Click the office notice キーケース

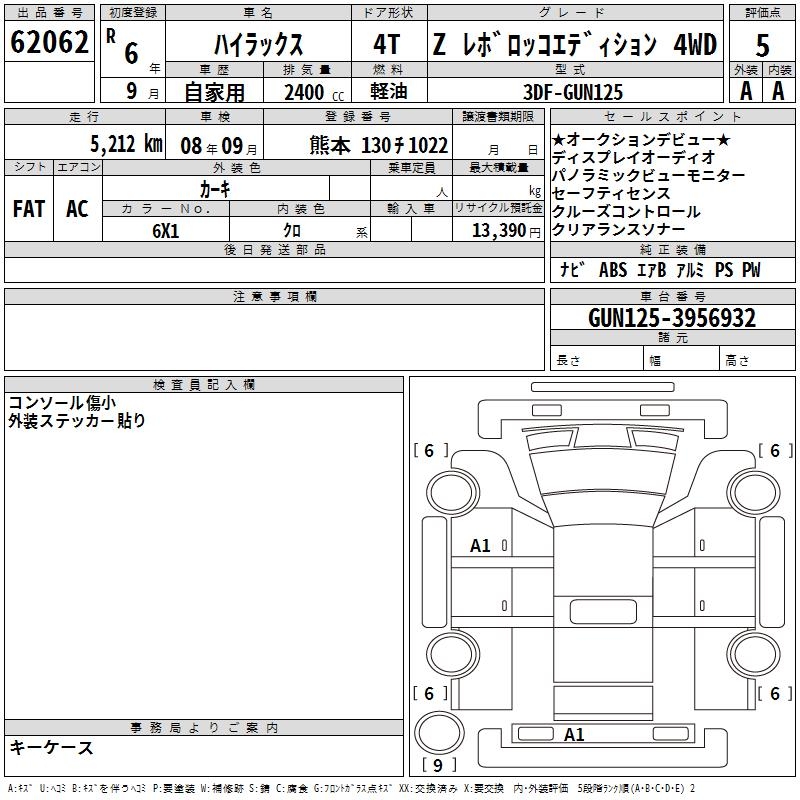(x=51, y=747)
